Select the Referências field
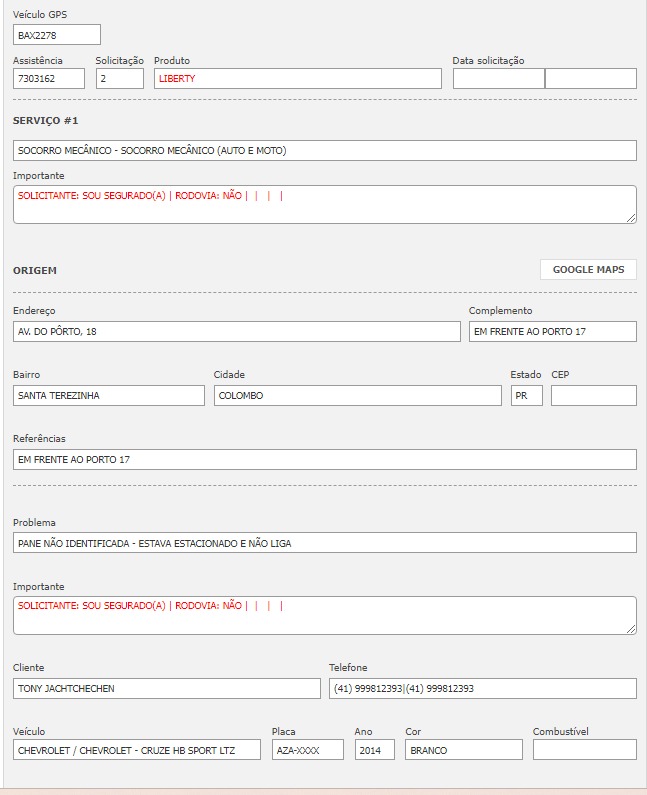This screenshot has height=795, width=647. (324, 460)
